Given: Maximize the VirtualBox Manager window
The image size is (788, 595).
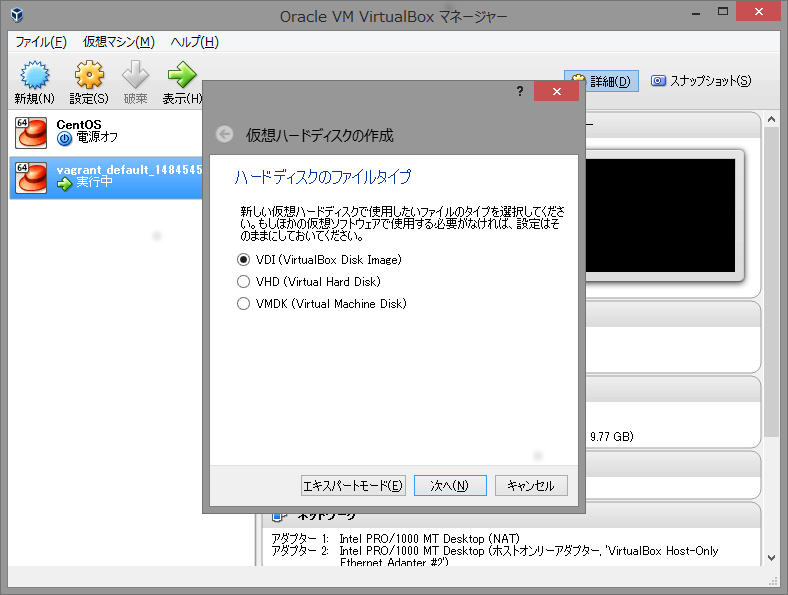Looking at the screenshot, I should click(723, 11).
